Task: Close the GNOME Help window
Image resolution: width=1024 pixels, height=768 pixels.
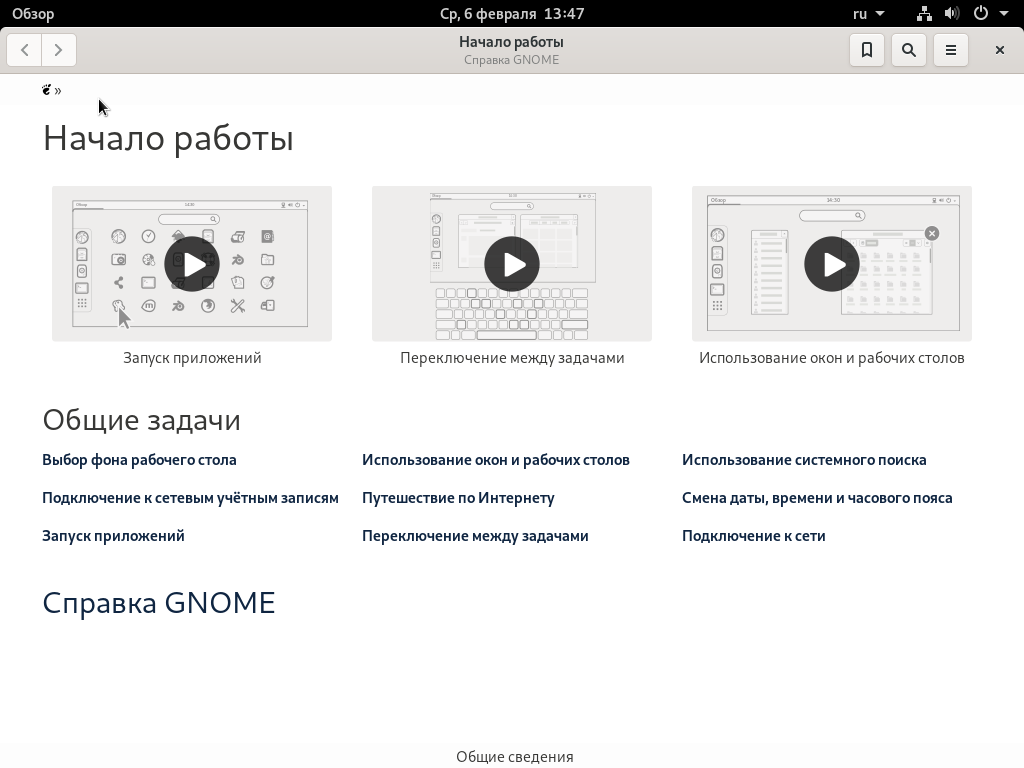Action: [999, 50]
